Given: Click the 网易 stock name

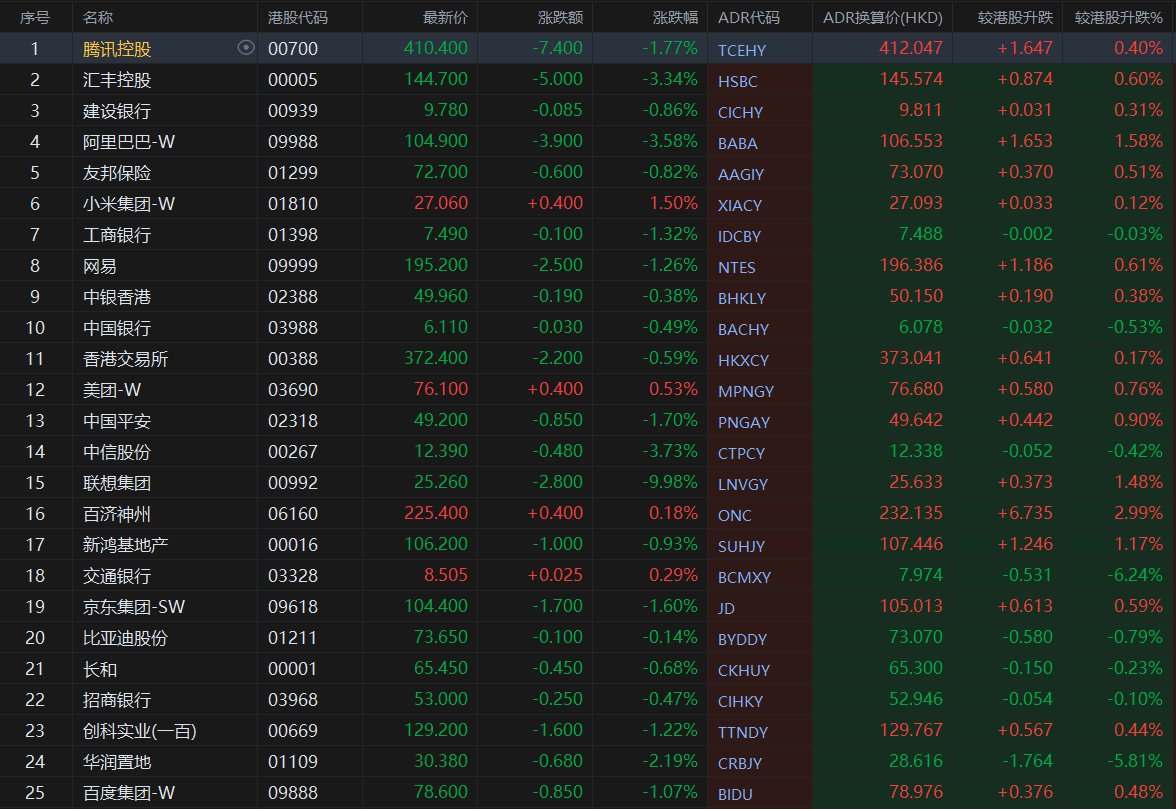Looking at the screenshot, I should [x=100, y=266].
